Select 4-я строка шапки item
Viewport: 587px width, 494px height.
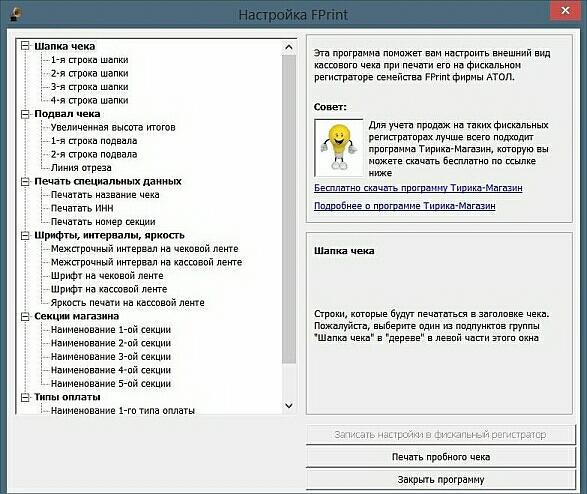[x=89, y=100]
